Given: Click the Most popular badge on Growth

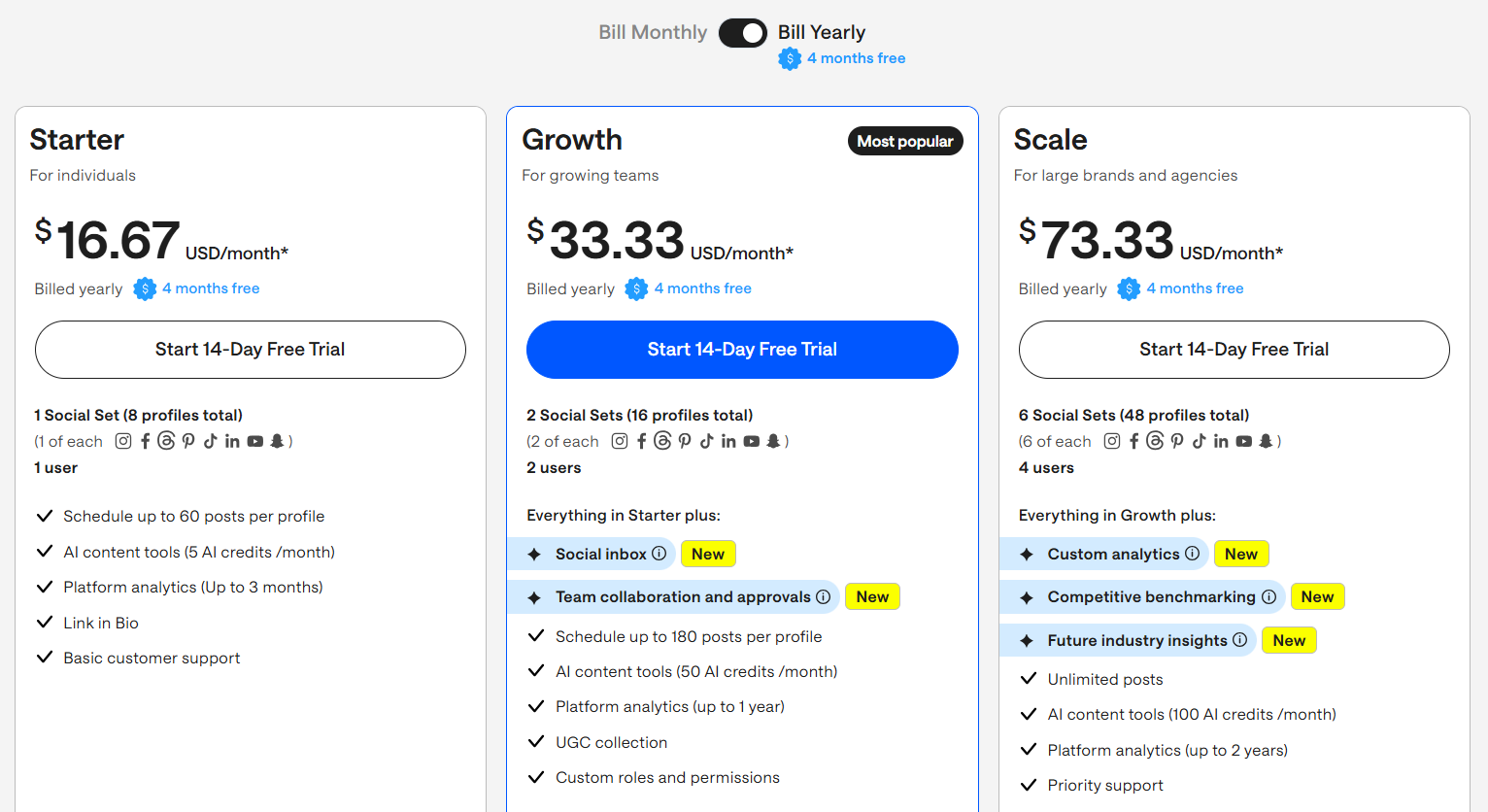Looking at the screenshot, I should (904, 142).
